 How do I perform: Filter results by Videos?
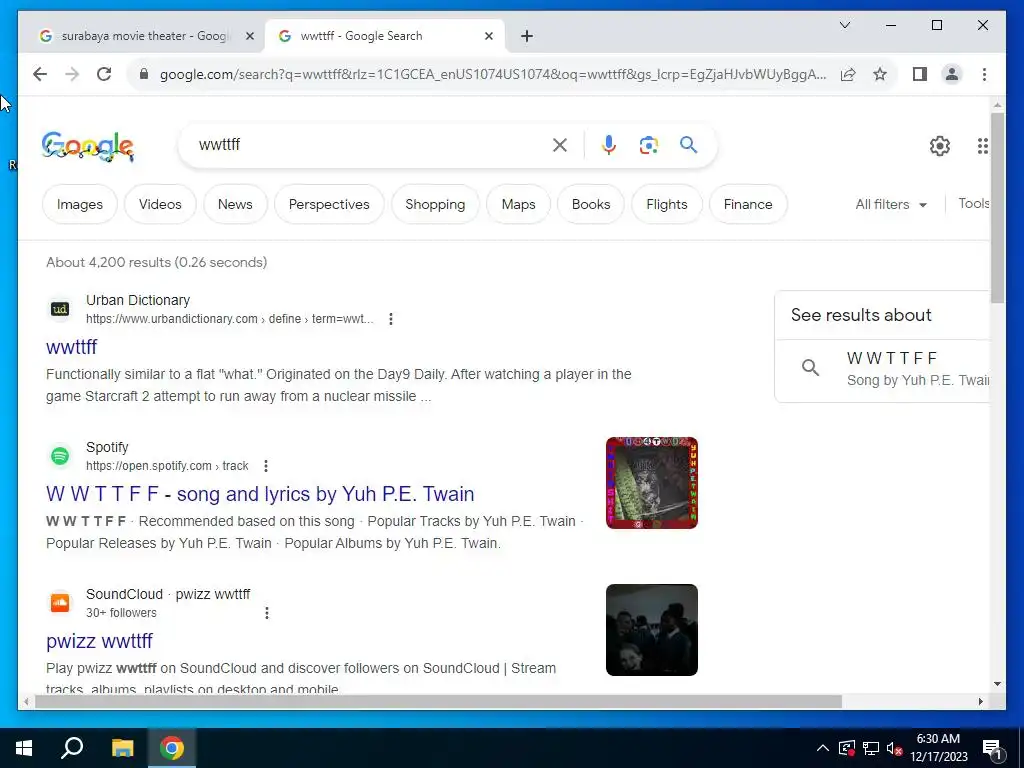160,204
